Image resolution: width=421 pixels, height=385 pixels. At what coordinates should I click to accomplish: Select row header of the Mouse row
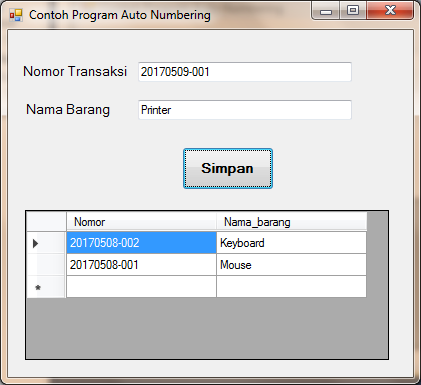46,265
